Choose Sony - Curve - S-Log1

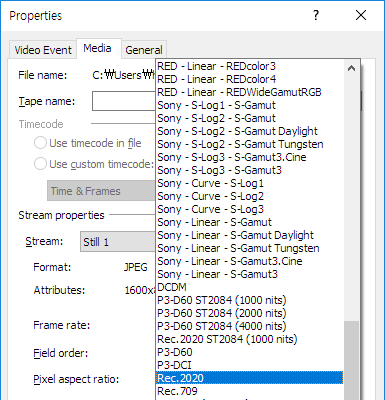pos(249,183)
